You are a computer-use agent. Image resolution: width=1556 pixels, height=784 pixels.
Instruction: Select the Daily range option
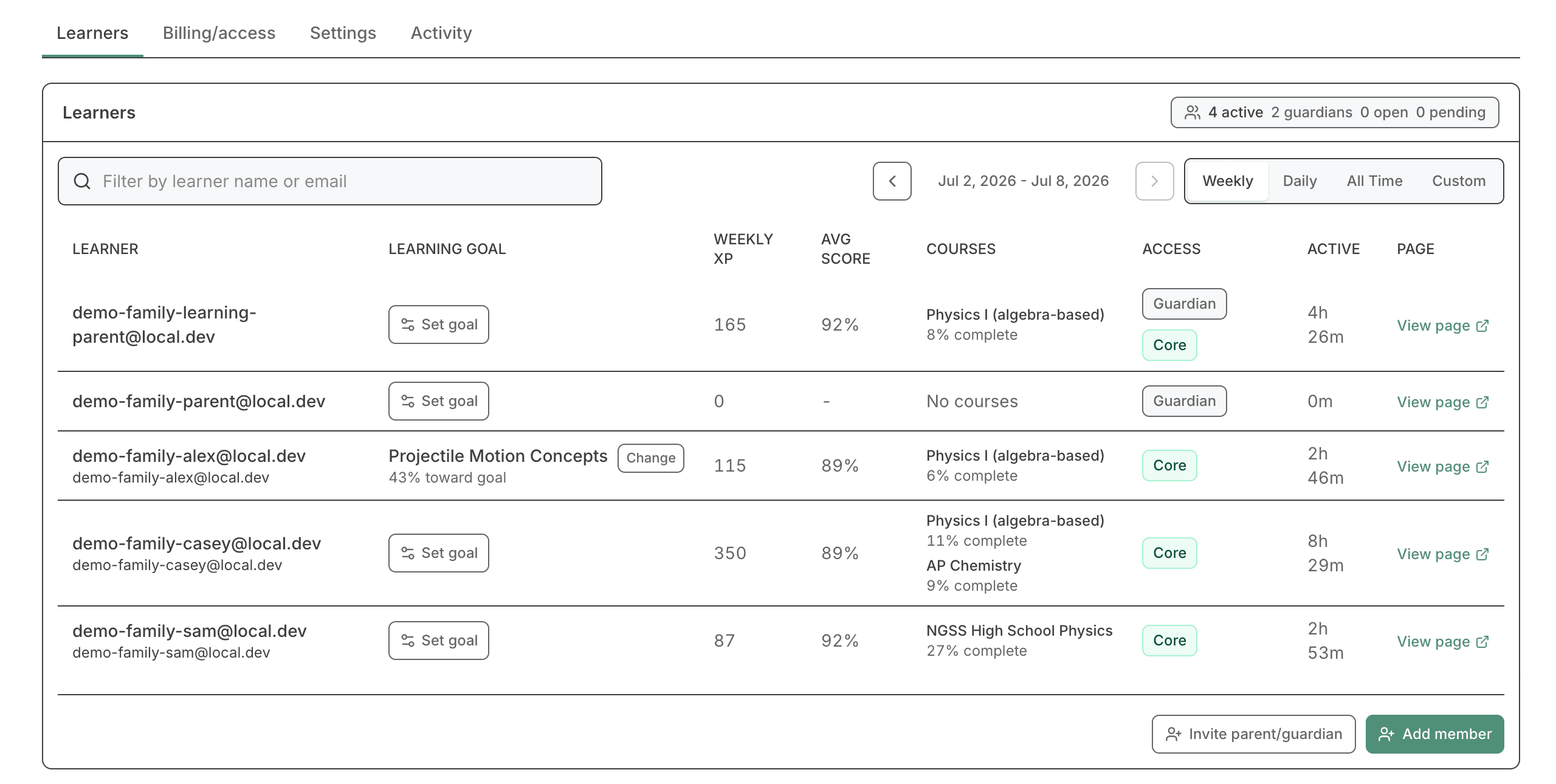pos(1300,181)
